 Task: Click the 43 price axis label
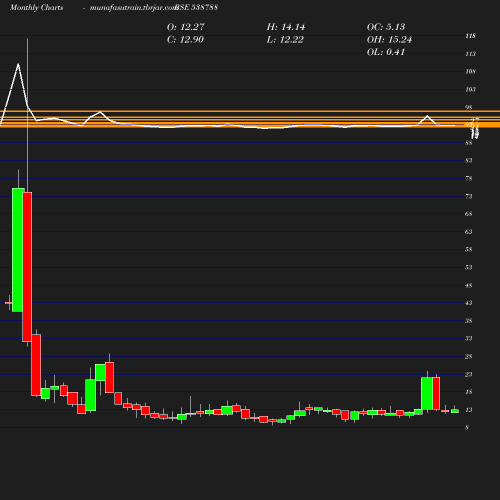(469, 303)
